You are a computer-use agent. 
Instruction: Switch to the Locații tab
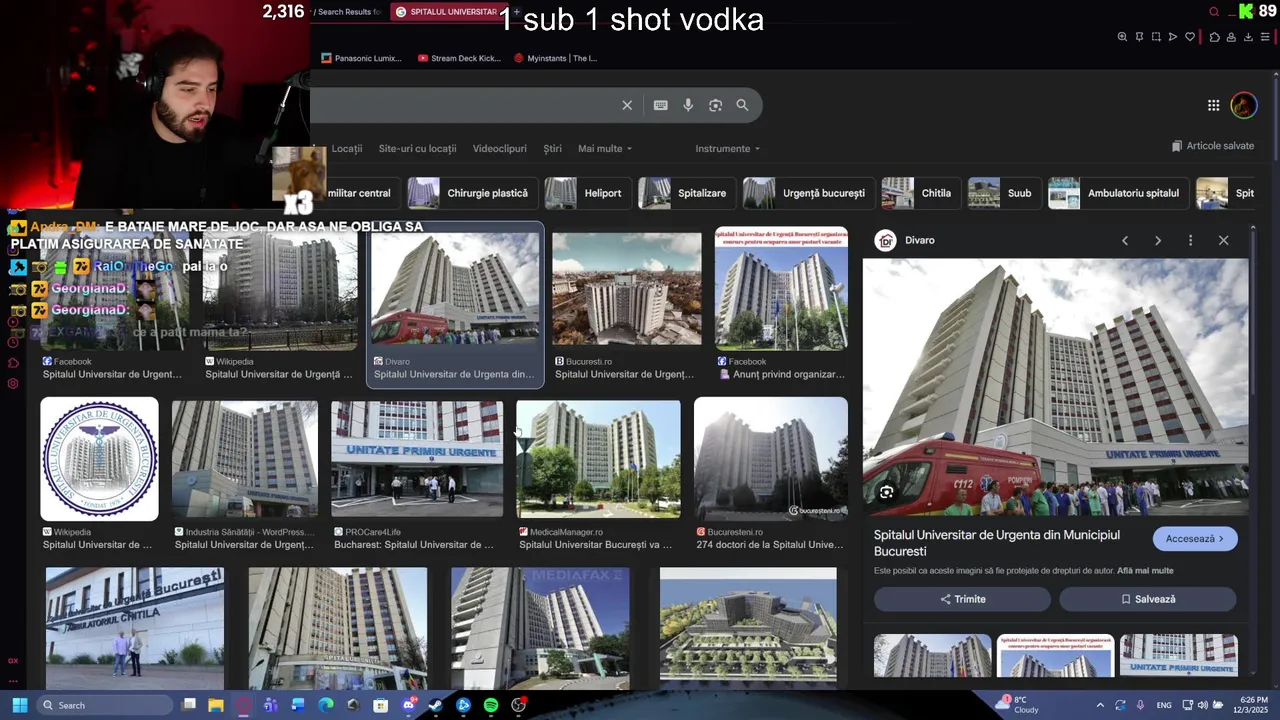point(346,148)
